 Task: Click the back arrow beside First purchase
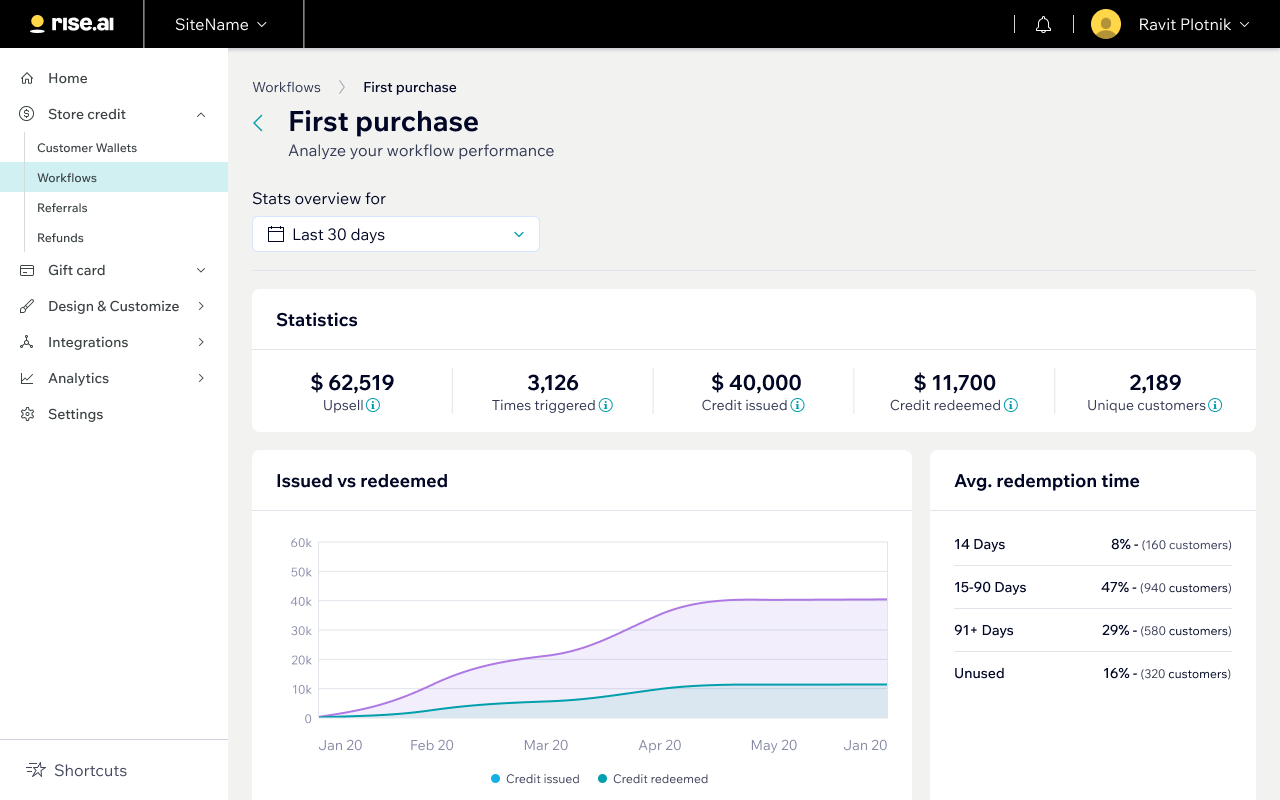(x=258, y=123)
